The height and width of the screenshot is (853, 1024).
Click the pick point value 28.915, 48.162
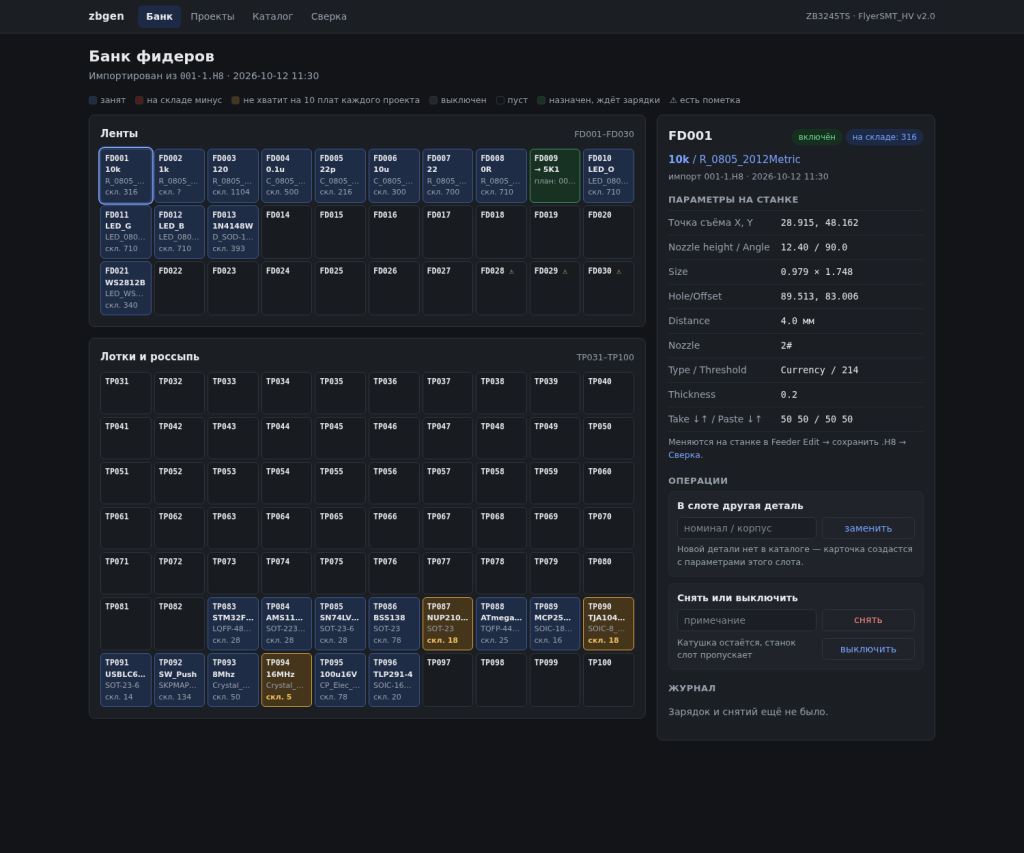(x=820, y=223)
